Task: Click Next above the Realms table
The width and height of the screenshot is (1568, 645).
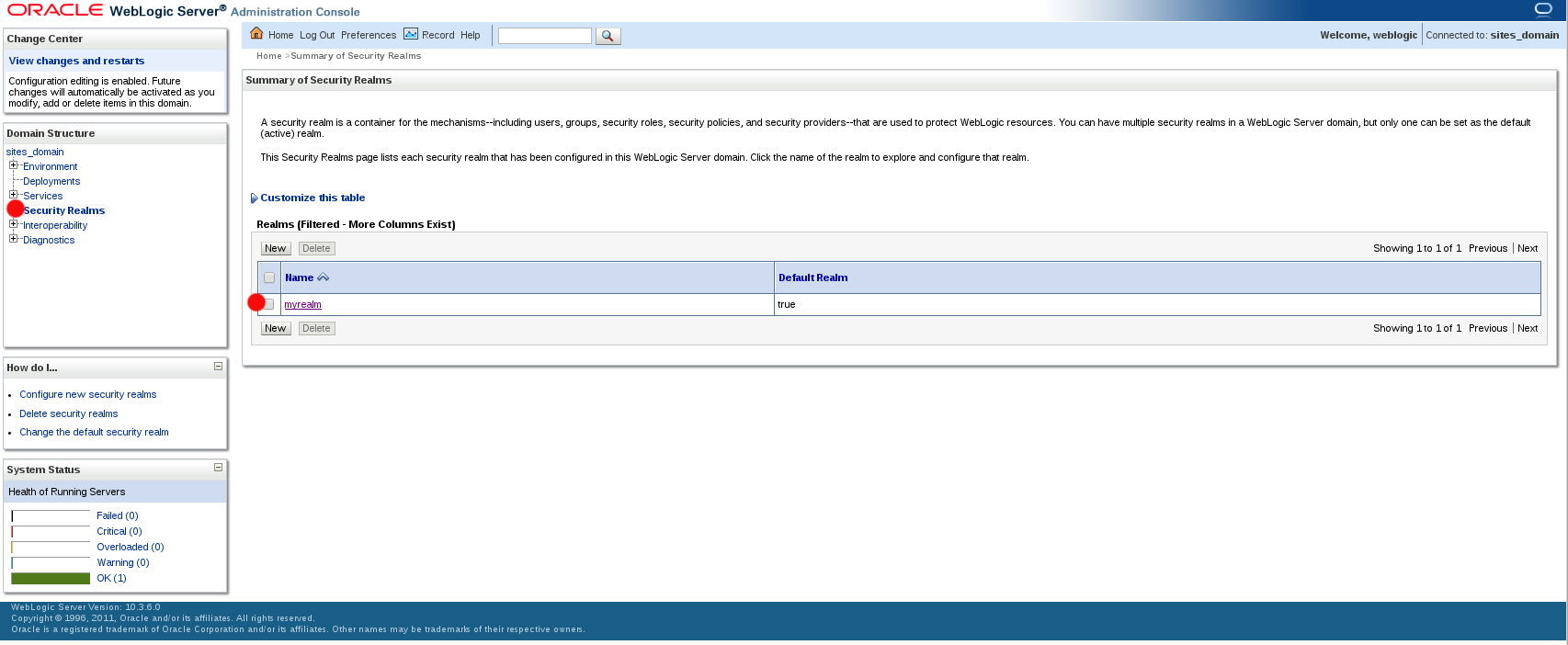Action: pyautogui.click(x=1528, y=248)
